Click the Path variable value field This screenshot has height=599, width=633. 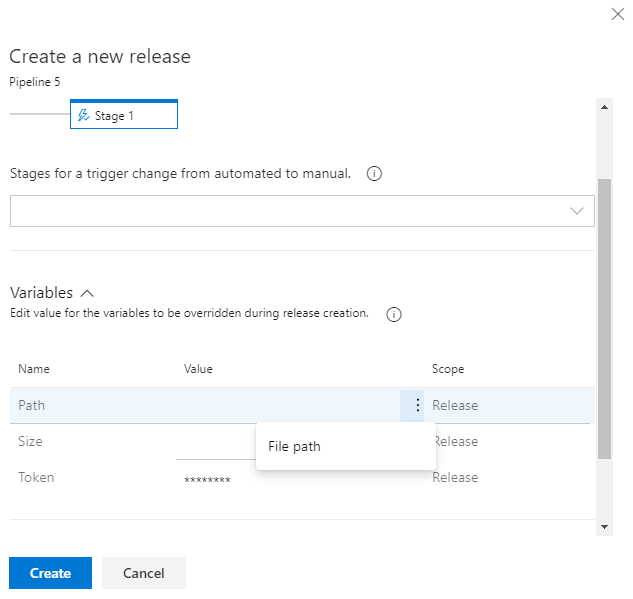pos(288,406)
